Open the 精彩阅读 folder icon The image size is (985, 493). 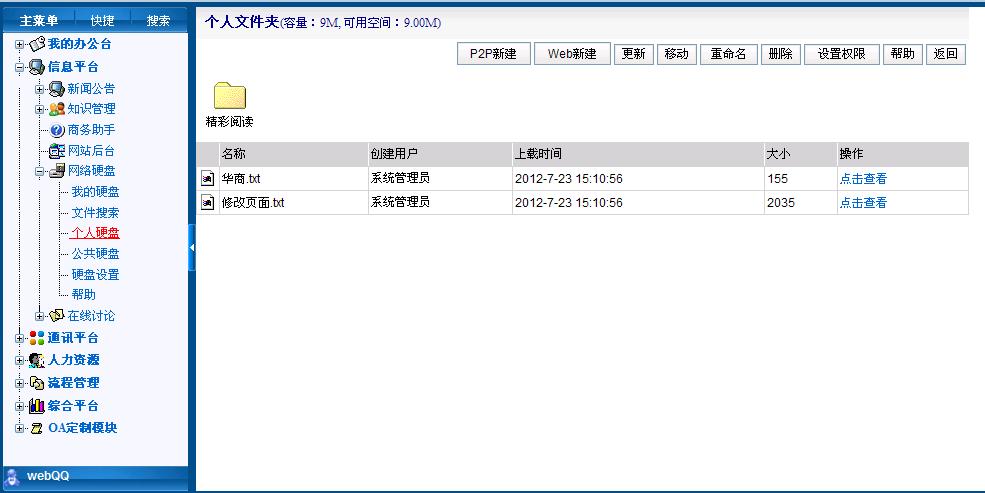[229, 96]
